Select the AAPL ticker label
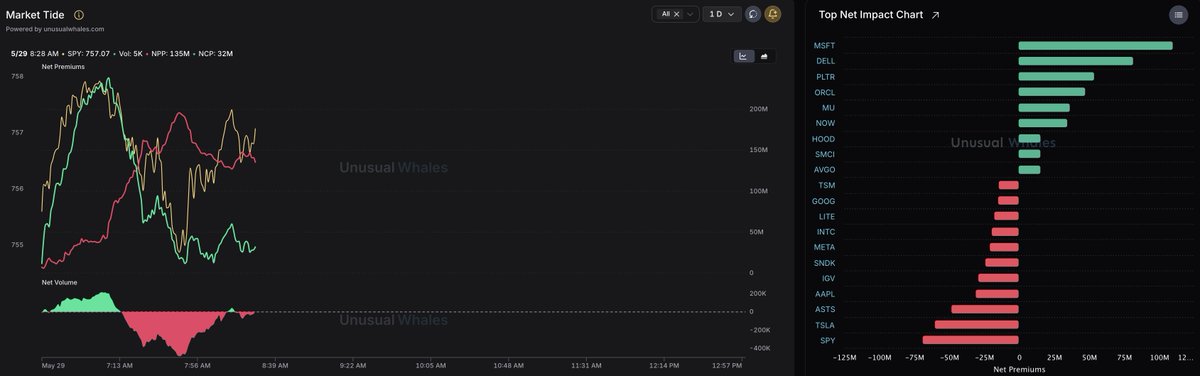The image size is (1200, 376). 825,294
